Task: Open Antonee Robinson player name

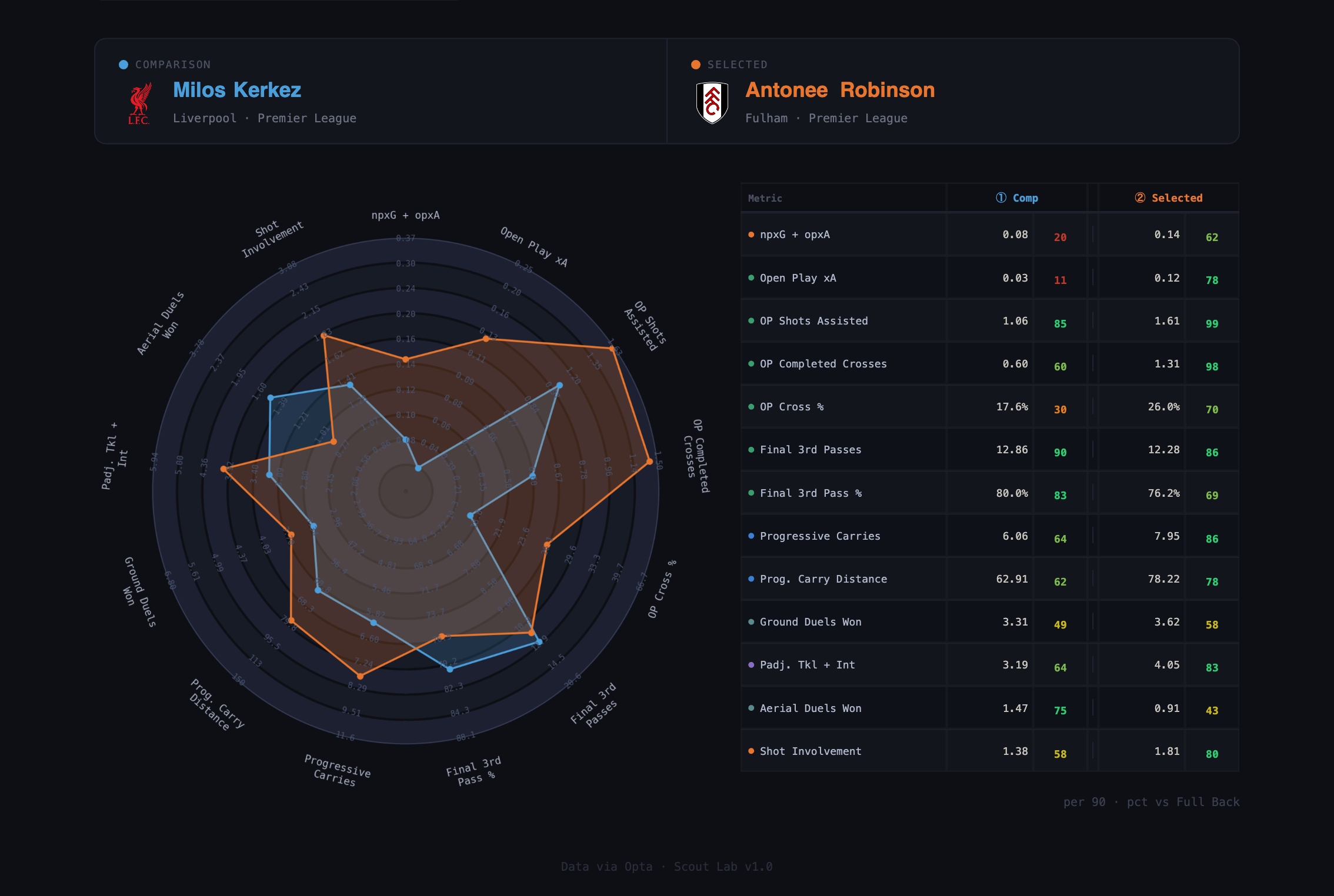Action: coord(840,90)
